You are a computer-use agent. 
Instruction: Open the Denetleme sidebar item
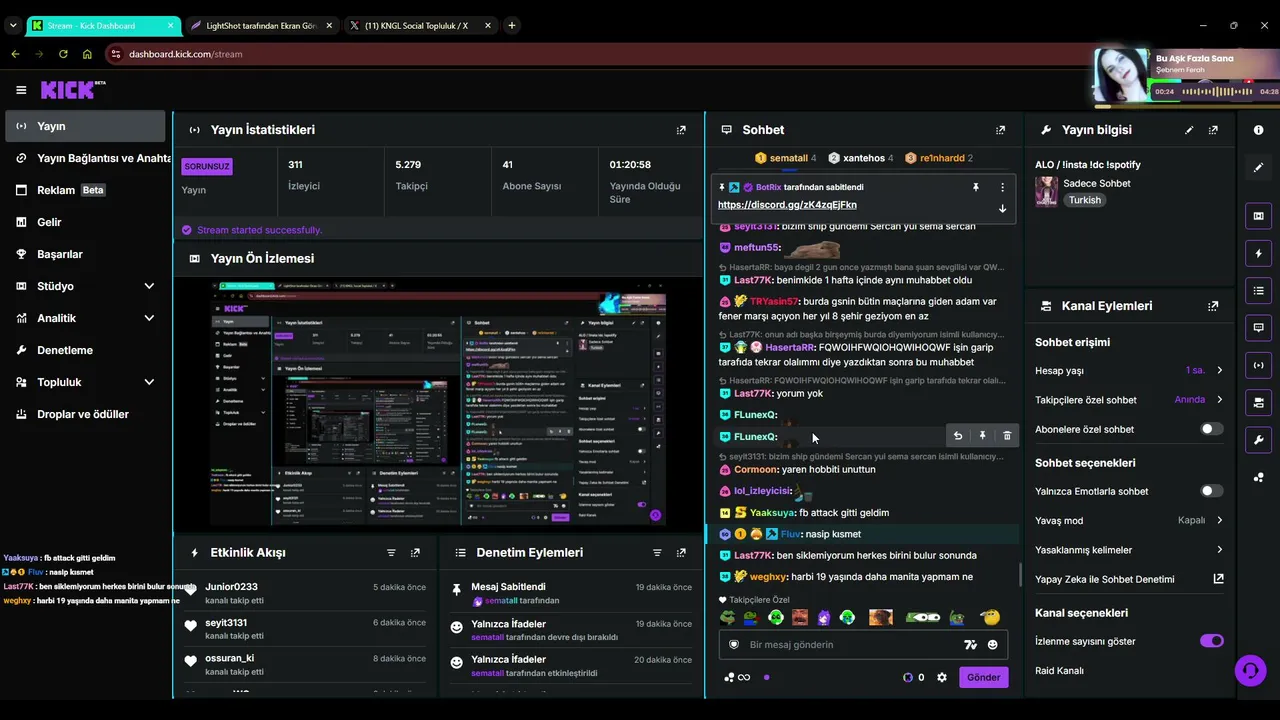(x=85, y=350)
